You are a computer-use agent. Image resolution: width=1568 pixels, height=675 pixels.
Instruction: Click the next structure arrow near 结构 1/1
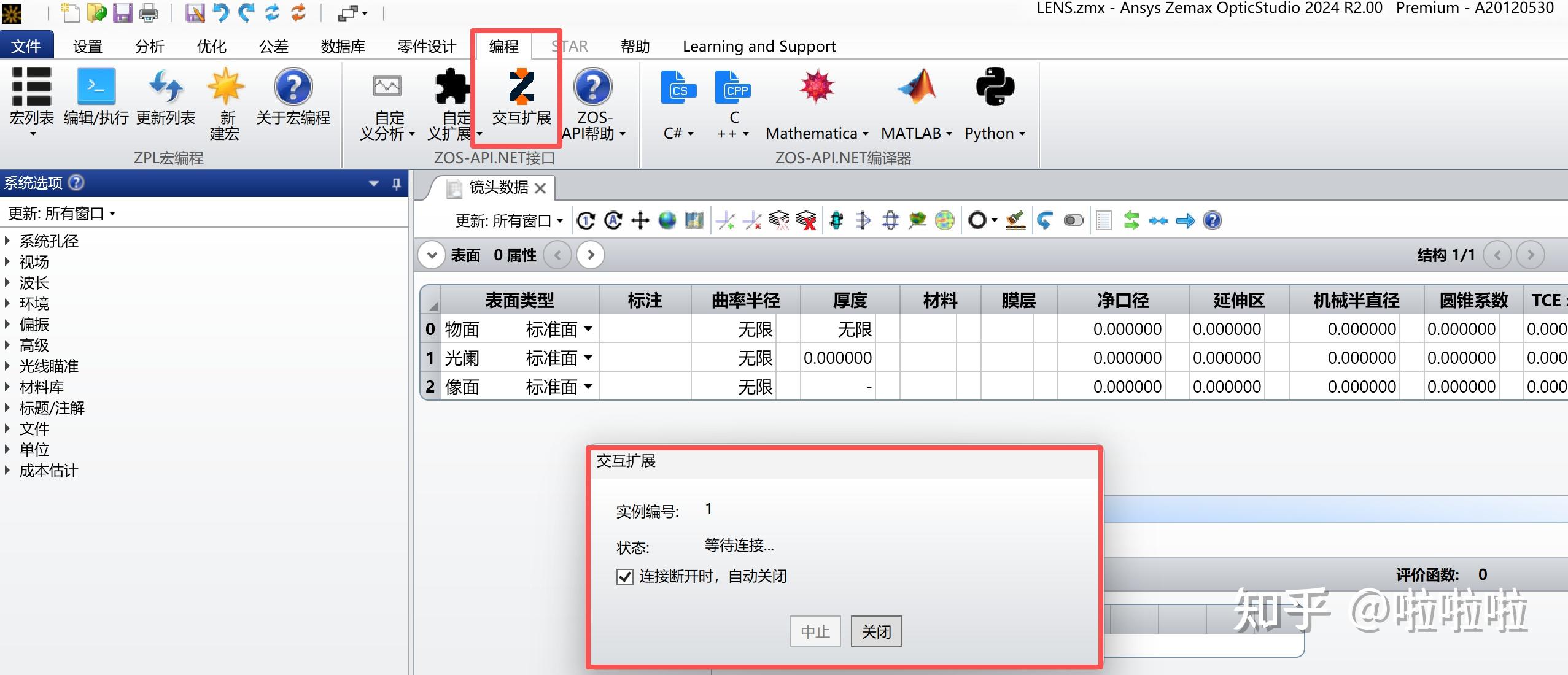1531,254
